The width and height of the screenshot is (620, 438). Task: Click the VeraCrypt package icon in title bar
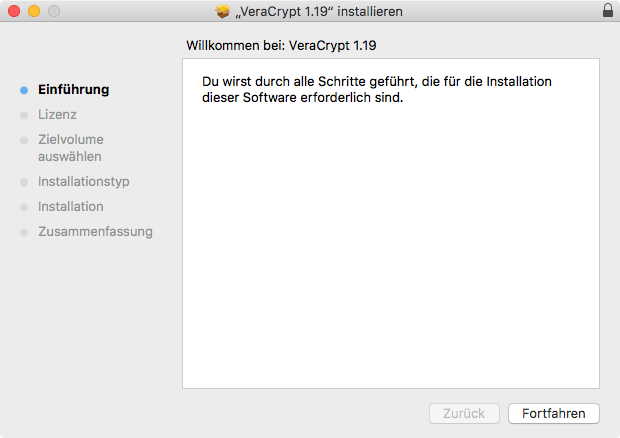[x=222, y=11]
